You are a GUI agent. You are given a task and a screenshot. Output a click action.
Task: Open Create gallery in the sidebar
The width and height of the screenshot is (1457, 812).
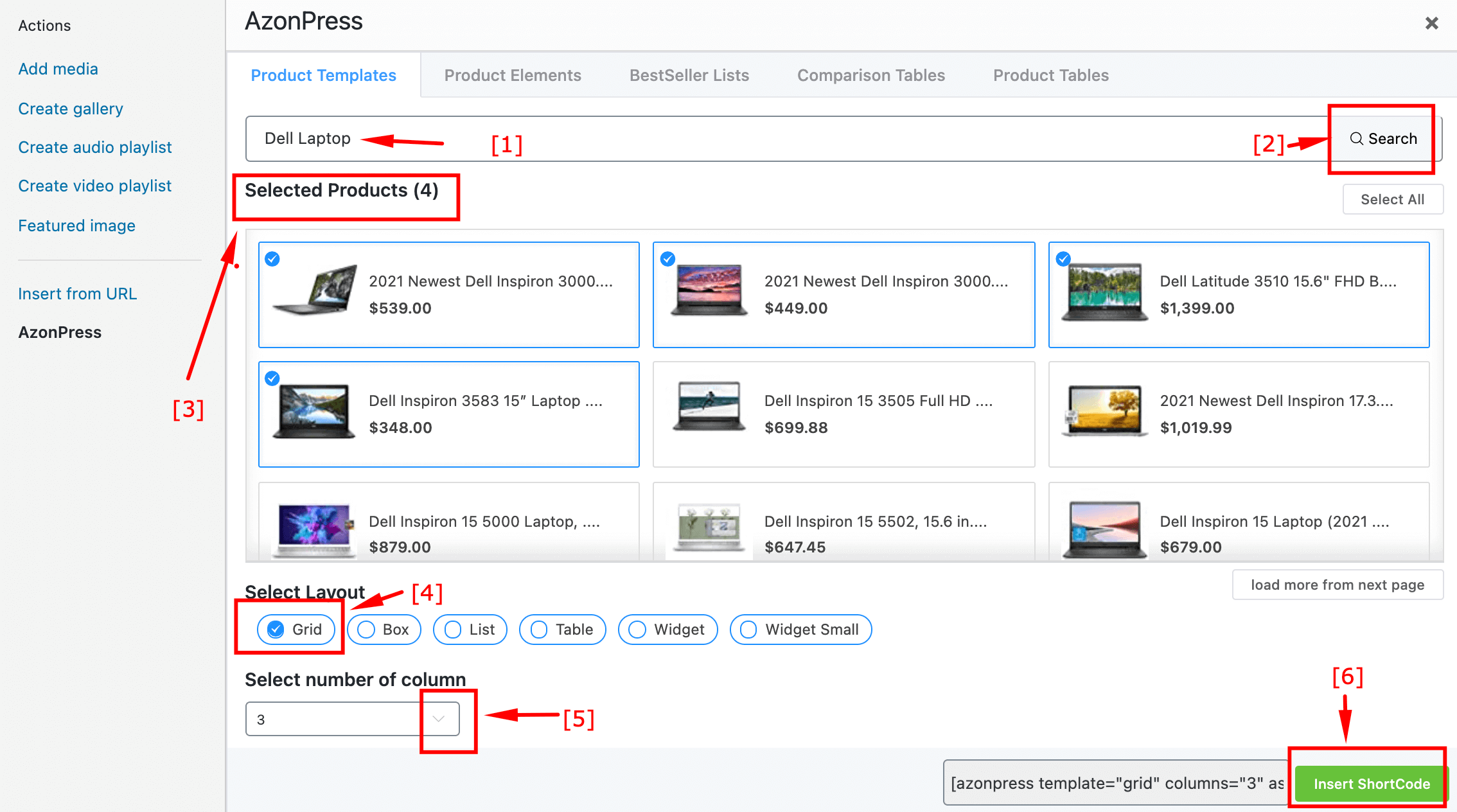(x=71, y=109)
